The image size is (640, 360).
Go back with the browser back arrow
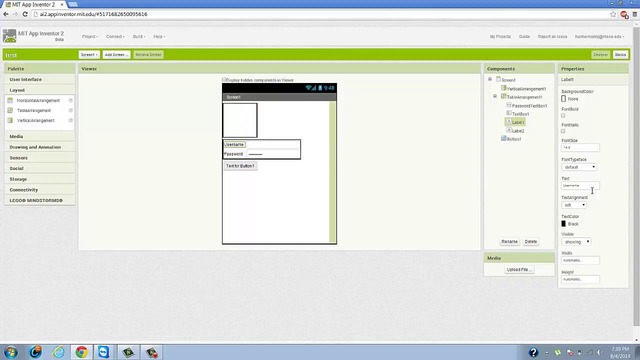click(x=6, y=14)
